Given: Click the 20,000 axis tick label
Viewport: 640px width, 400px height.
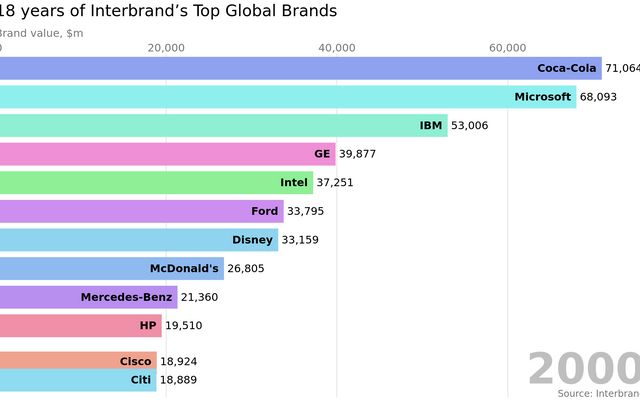Looking at the screenshot, I should pyautogui.click(x=166, y=48).
